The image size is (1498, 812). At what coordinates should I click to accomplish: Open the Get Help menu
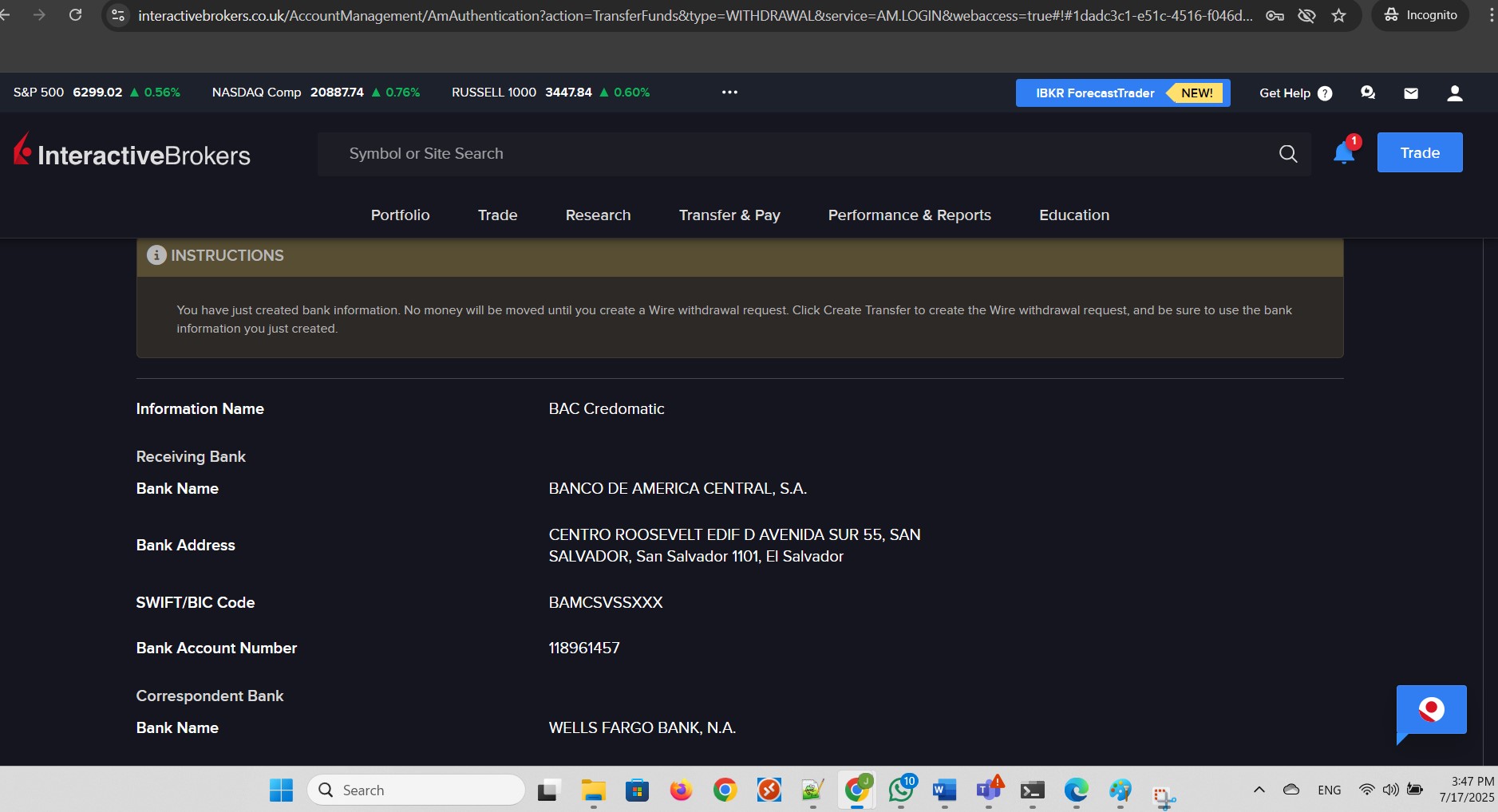(x=1295, y=93)
